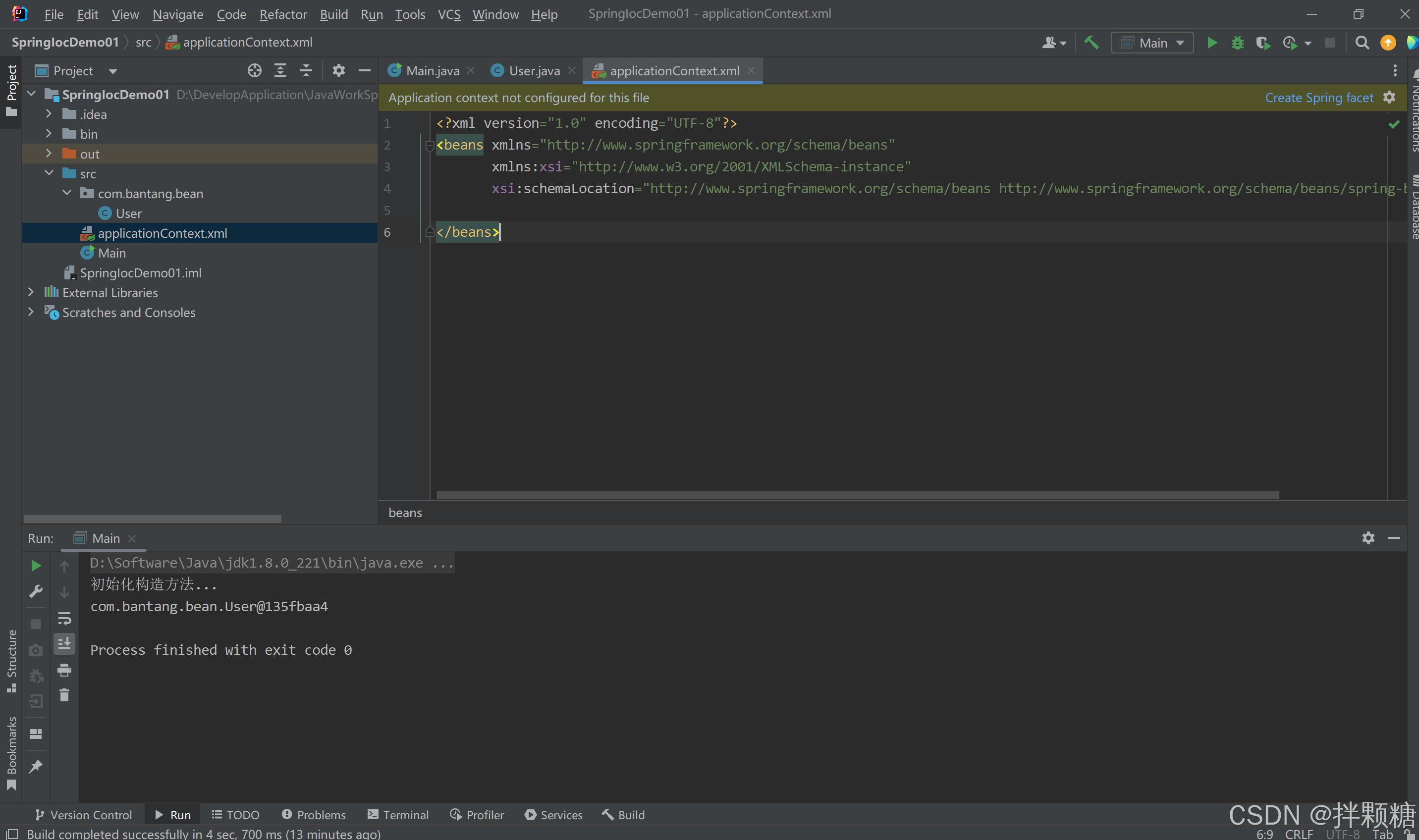Screen dimensions: 1419x840
Task: Click the editor horizontal scrollbar
Action: pos(857,495)
